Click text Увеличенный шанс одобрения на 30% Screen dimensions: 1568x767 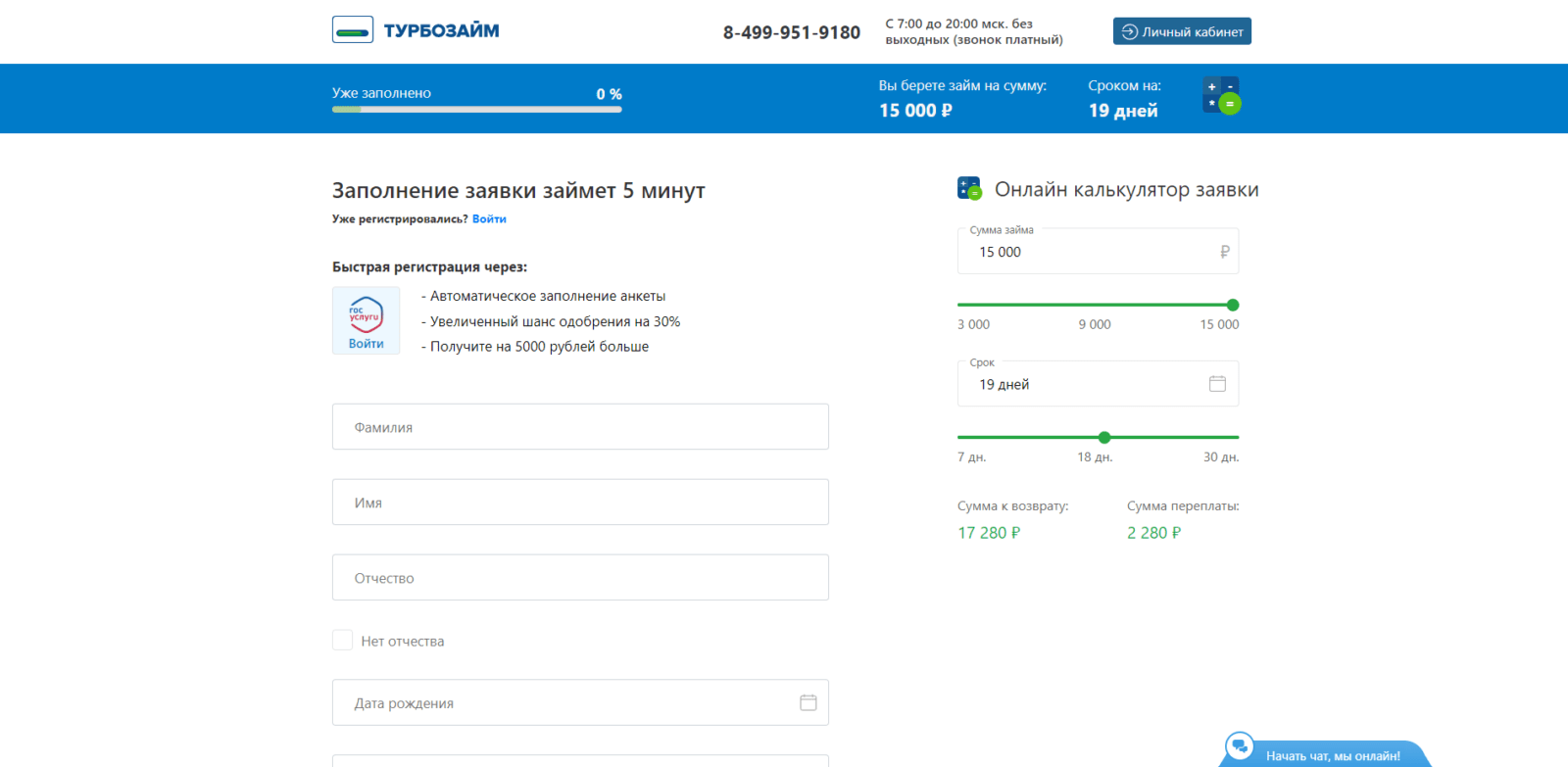pos(555,321)
